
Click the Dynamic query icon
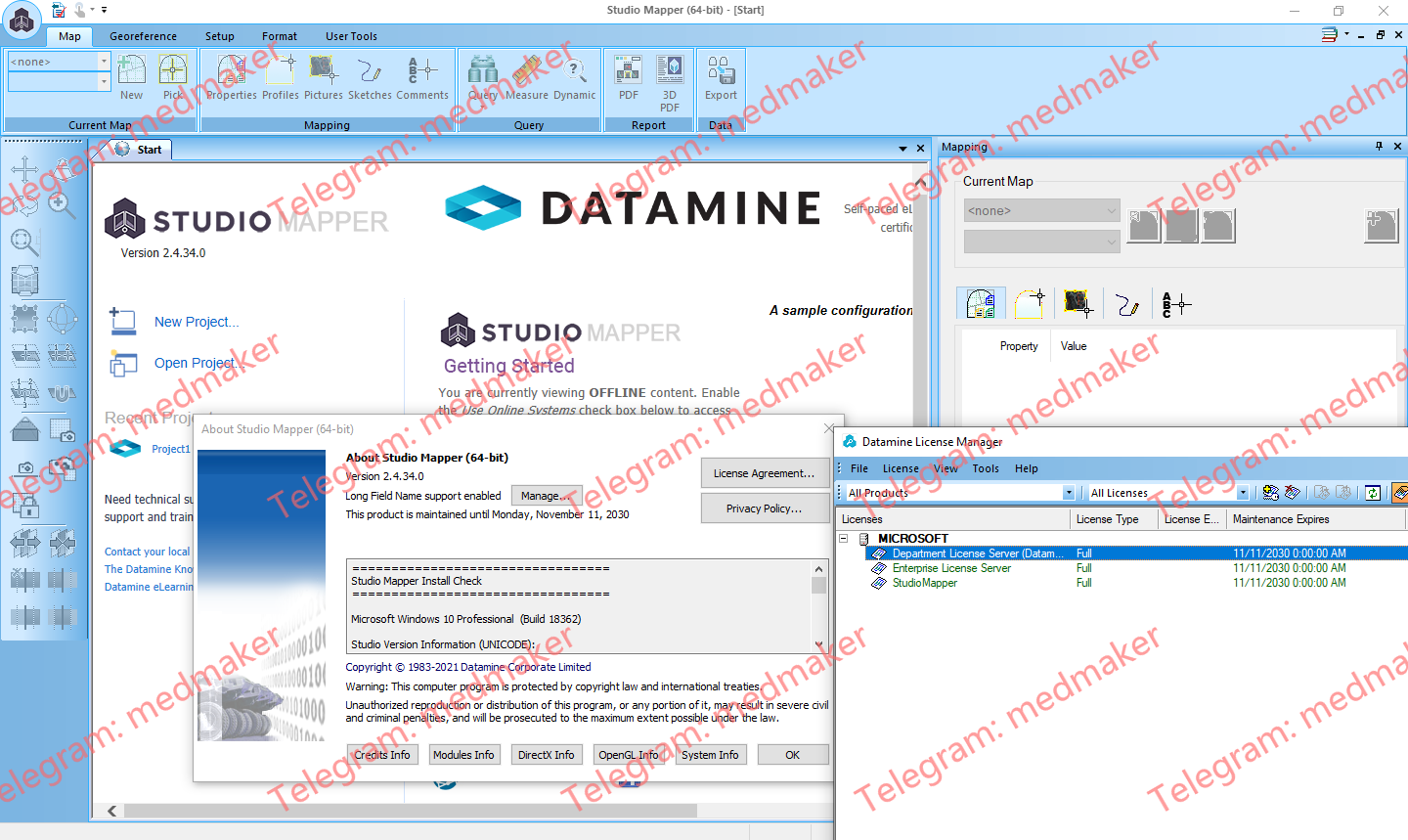click(575, 70)
